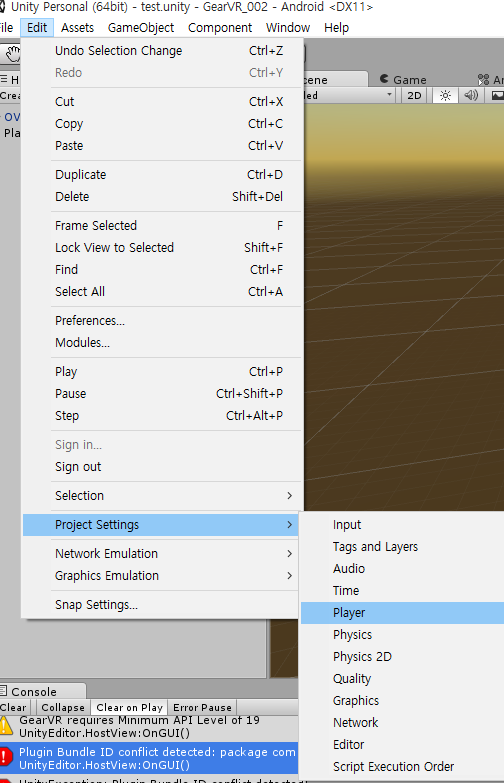Open Player project settings
The image size is (504, 783).
coord(402,612)
